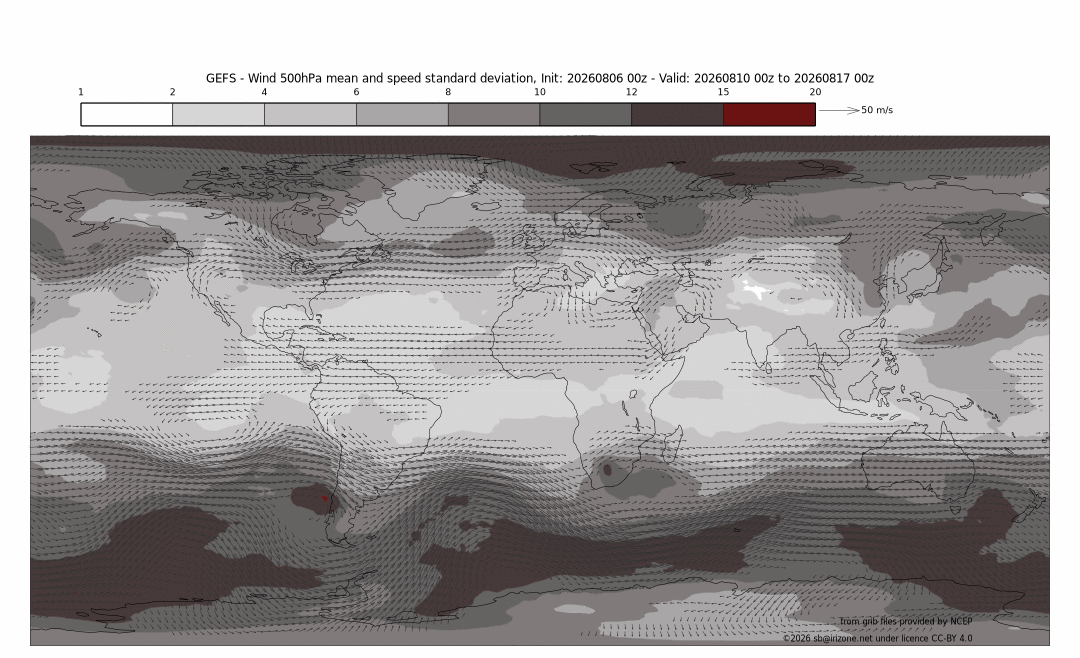The image size is (1080, 658).
Task: Select the 6-8 gray legend swatch
Action: click(x=402, y=114)
